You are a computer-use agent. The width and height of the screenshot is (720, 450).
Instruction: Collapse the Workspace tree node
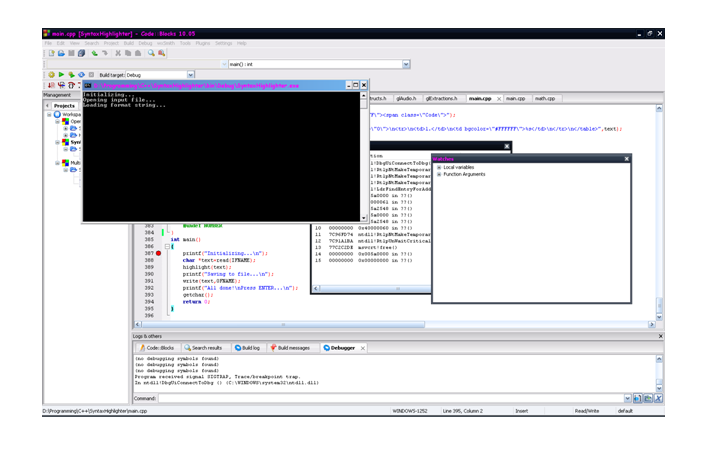[x=49, y=114]
